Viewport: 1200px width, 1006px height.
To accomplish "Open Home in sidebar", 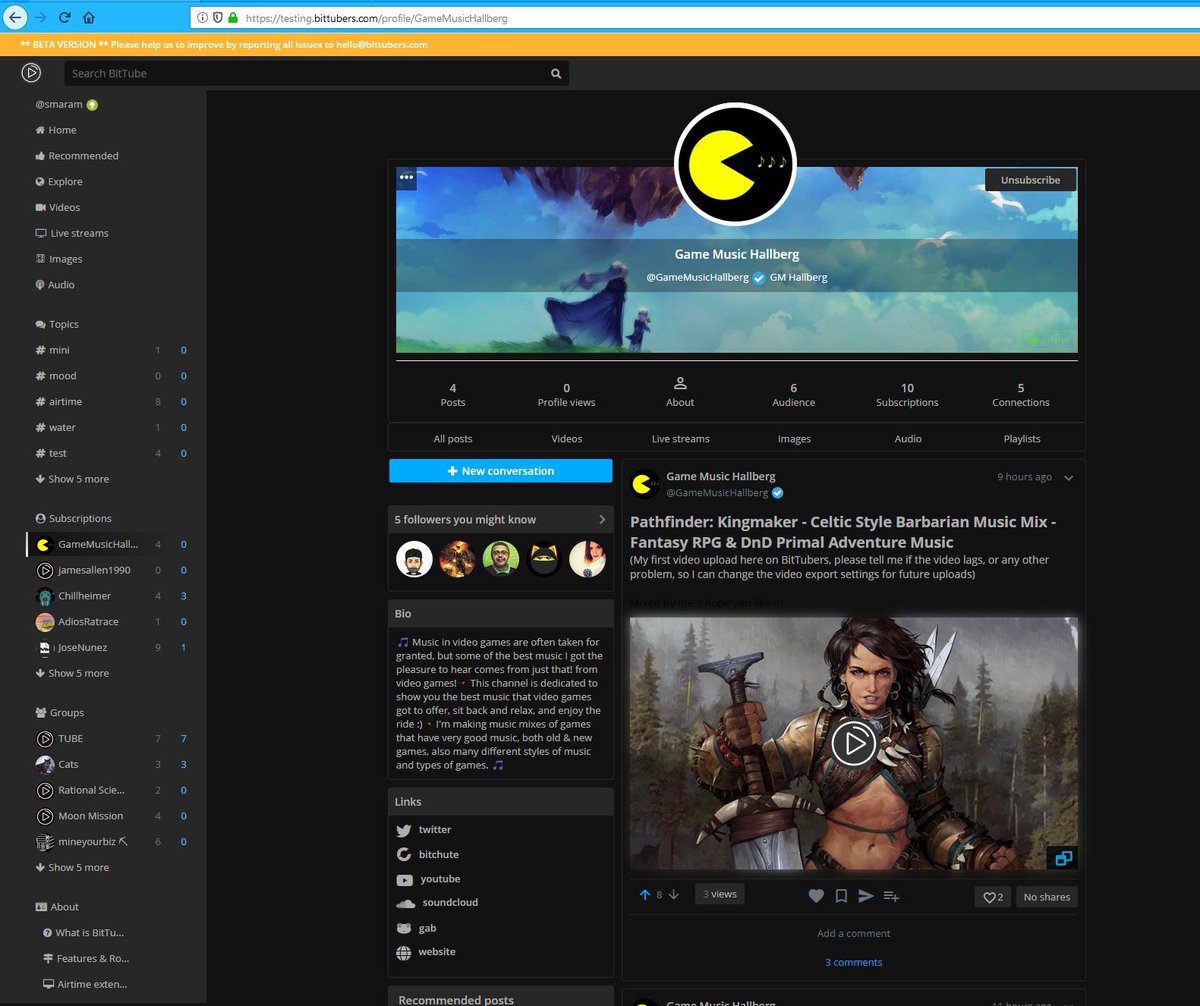I will point(55,130).
